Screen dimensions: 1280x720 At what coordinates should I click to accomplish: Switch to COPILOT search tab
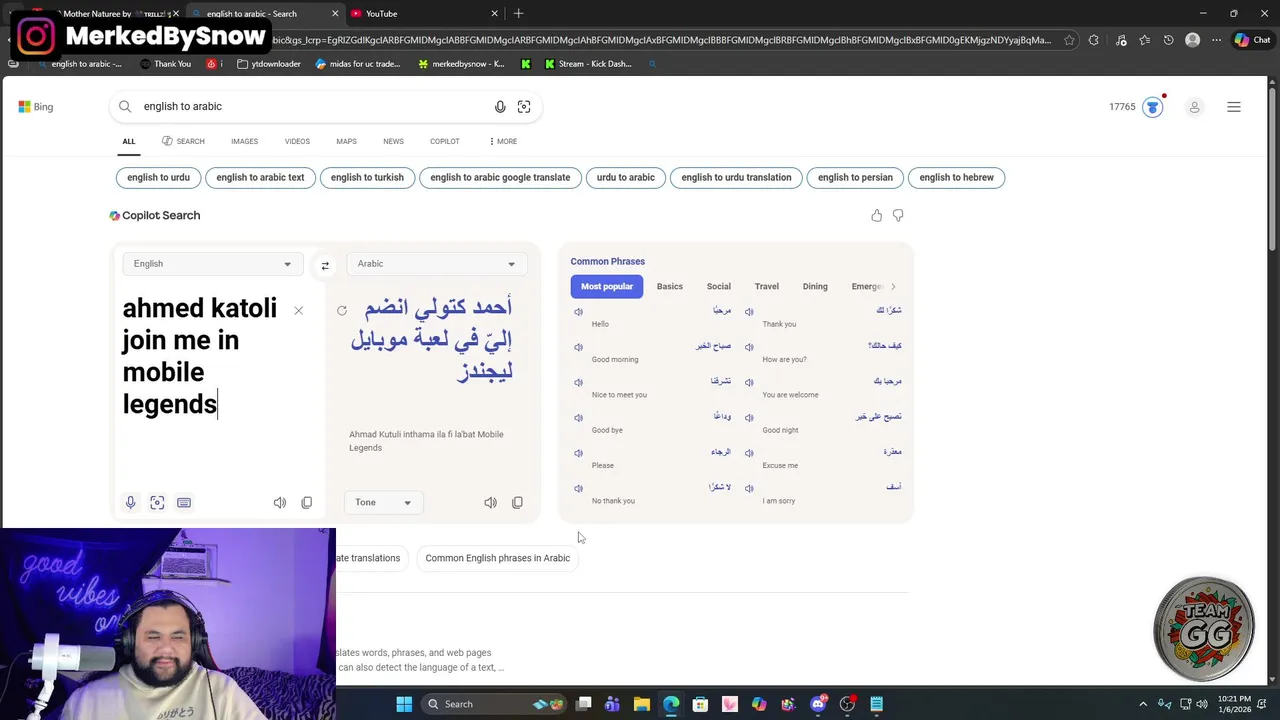coord(445,141)
